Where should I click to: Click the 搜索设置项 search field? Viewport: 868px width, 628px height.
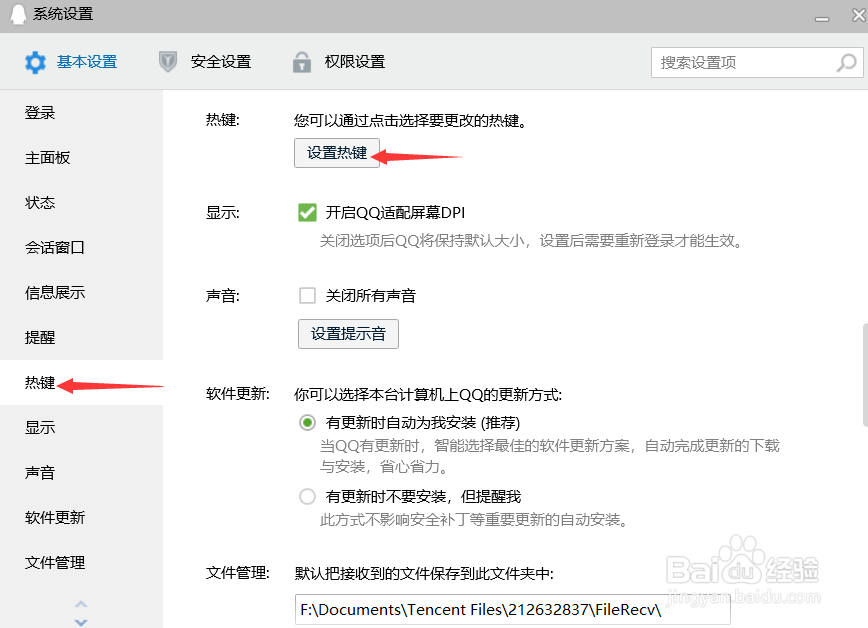tap(757, 62)
